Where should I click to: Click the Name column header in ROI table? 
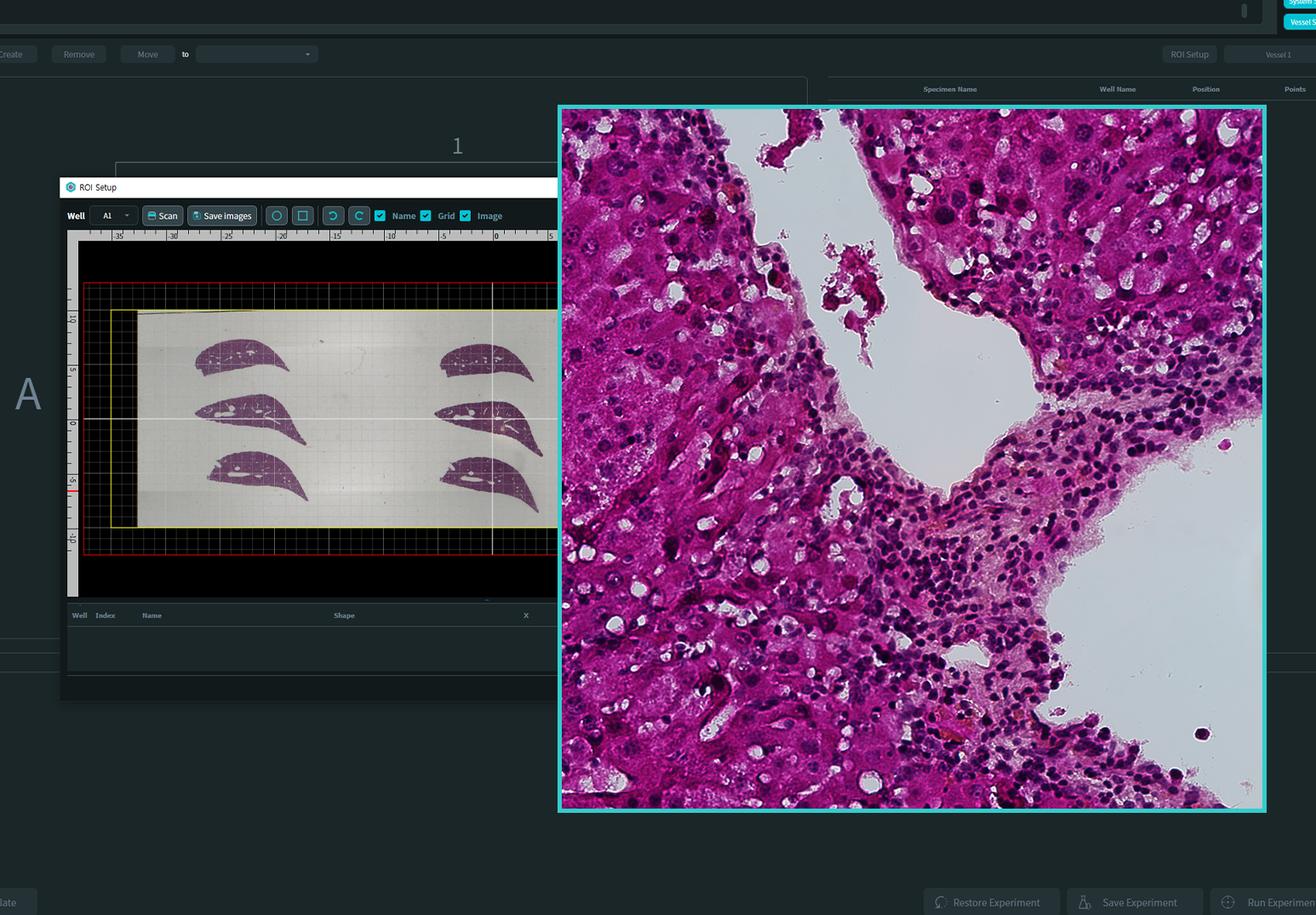point(152,615)
